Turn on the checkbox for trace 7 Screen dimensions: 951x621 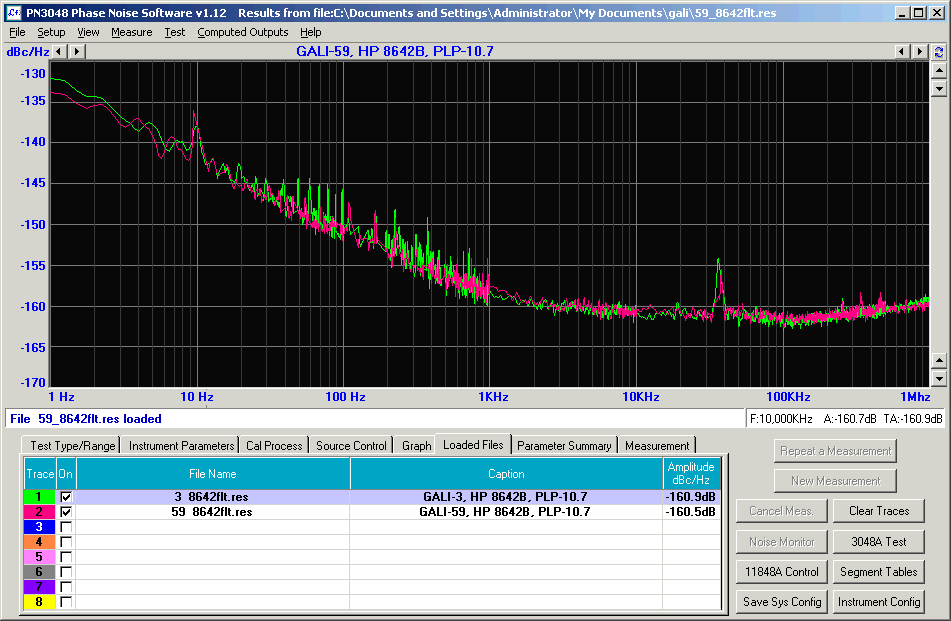[66, 586]
